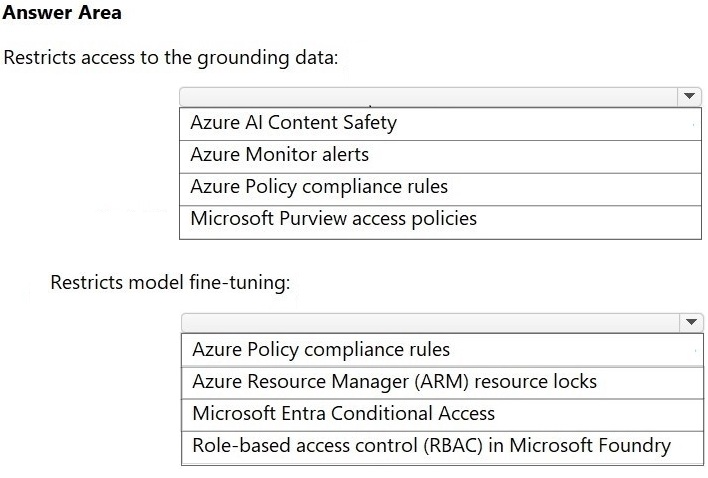Select Azure Resource Manager resource locks option
This screenshot has width=708, height=478.
click(442, 383)
